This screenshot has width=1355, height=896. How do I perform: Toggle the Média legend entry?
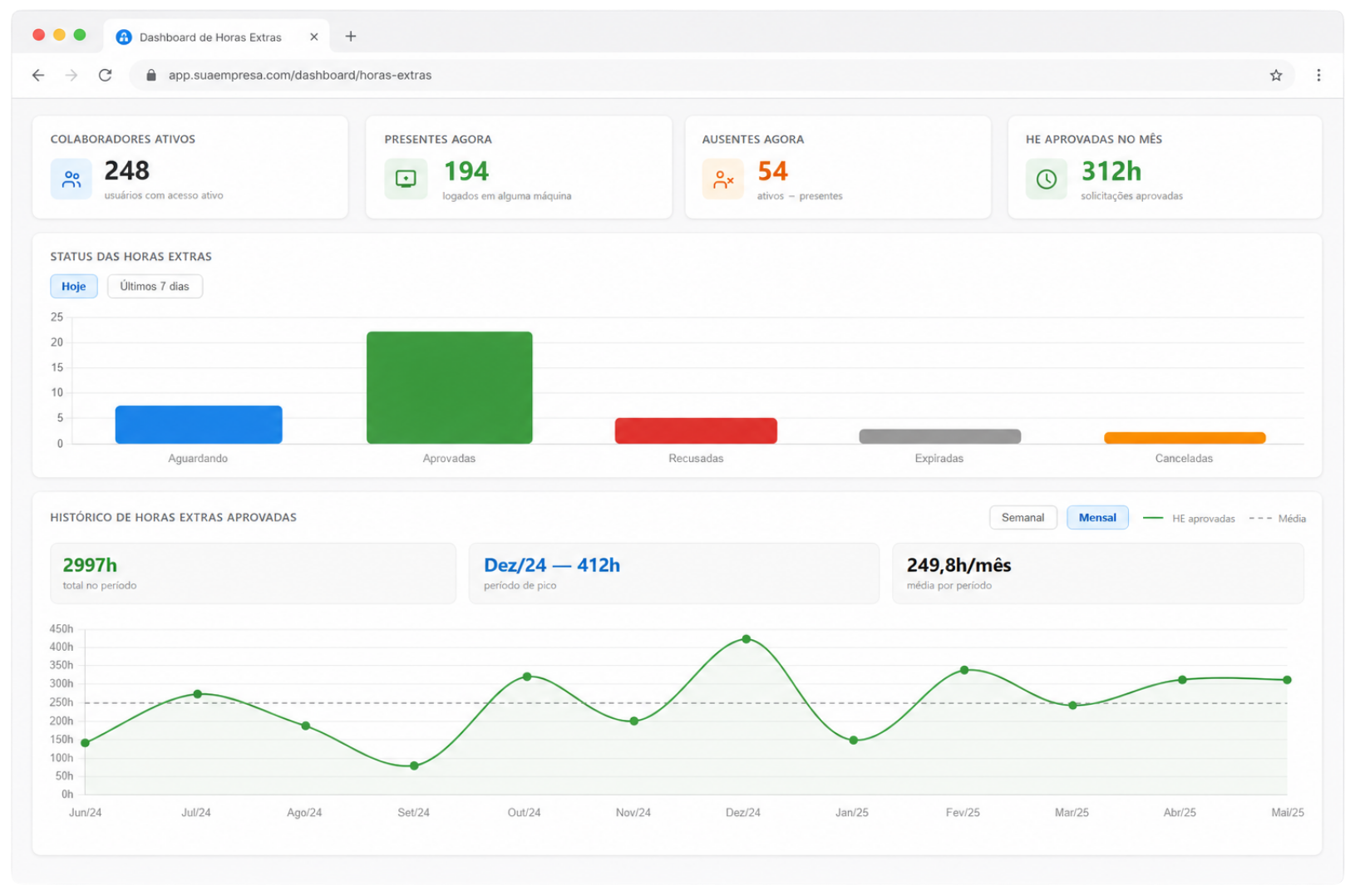point(1278,519)
